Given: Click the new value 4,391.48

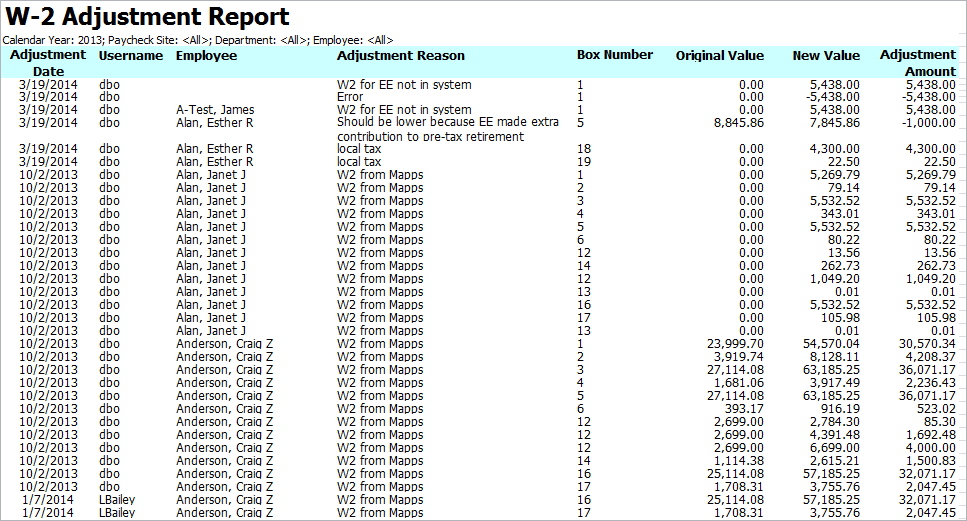Looking at the screenshot, I should 834,435.
